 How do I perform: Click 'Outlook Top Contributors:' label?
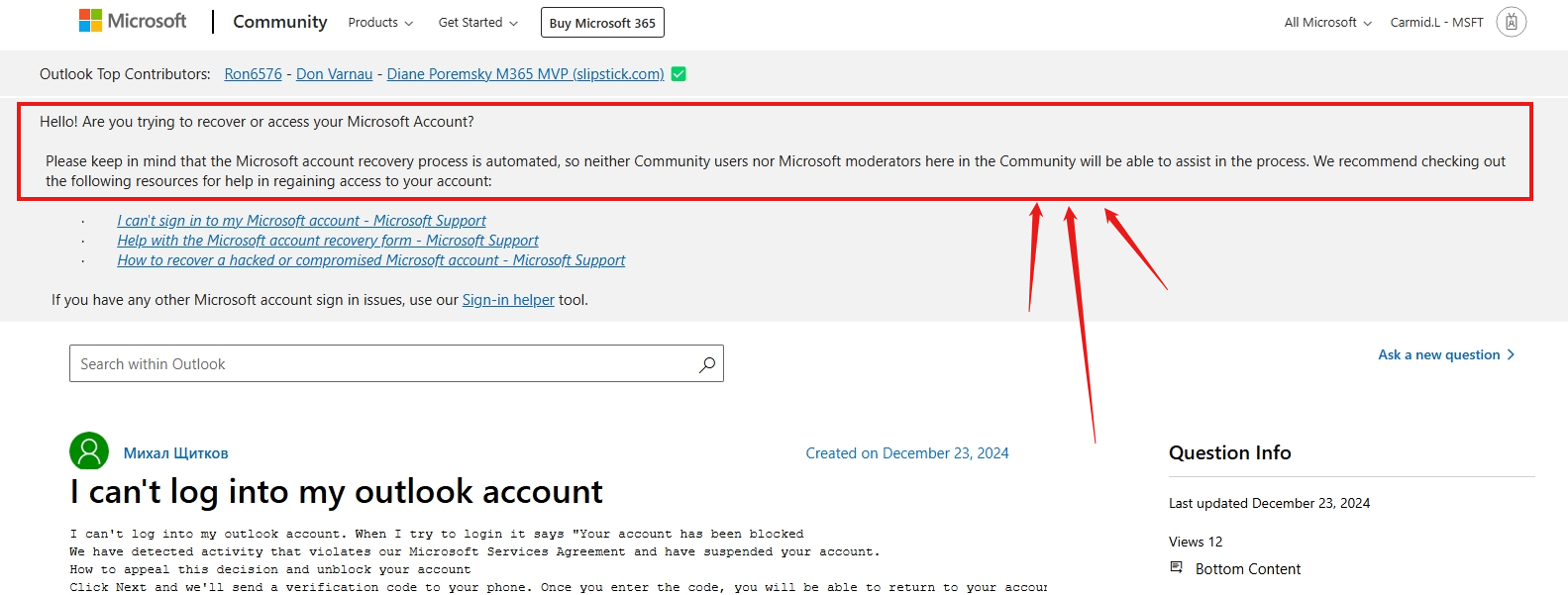click(x=125, y=74)
